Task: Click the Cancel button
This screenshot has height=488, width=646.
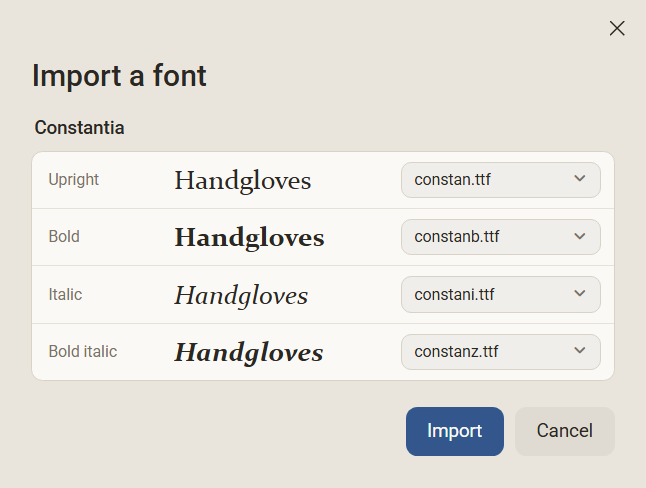Action: [x=564, y=431]
